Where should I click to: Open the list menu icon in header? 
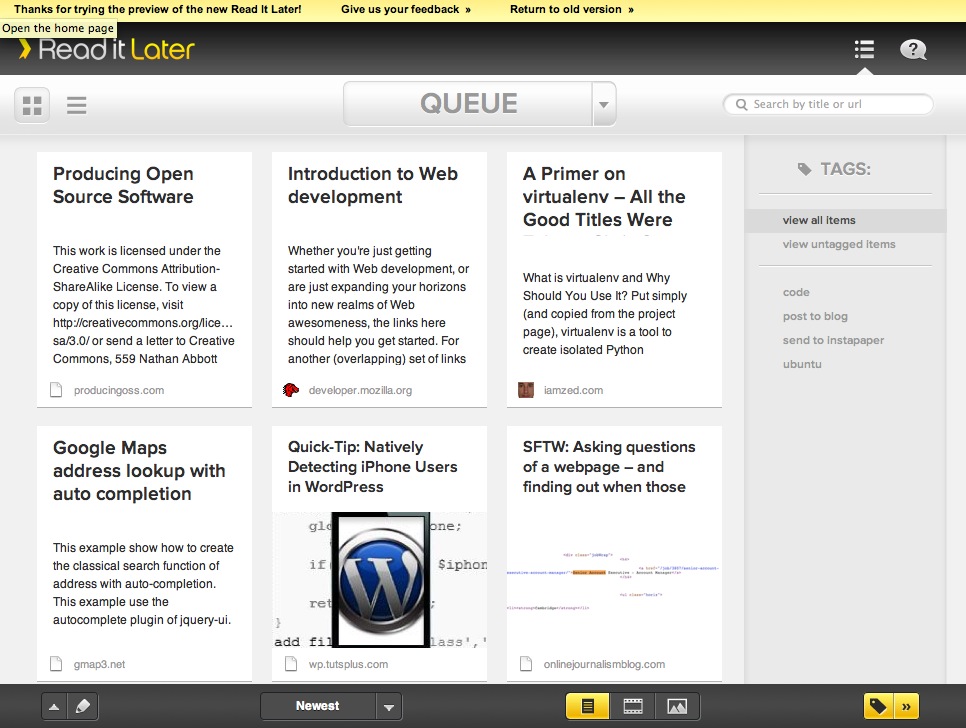(x=864, y=49)
